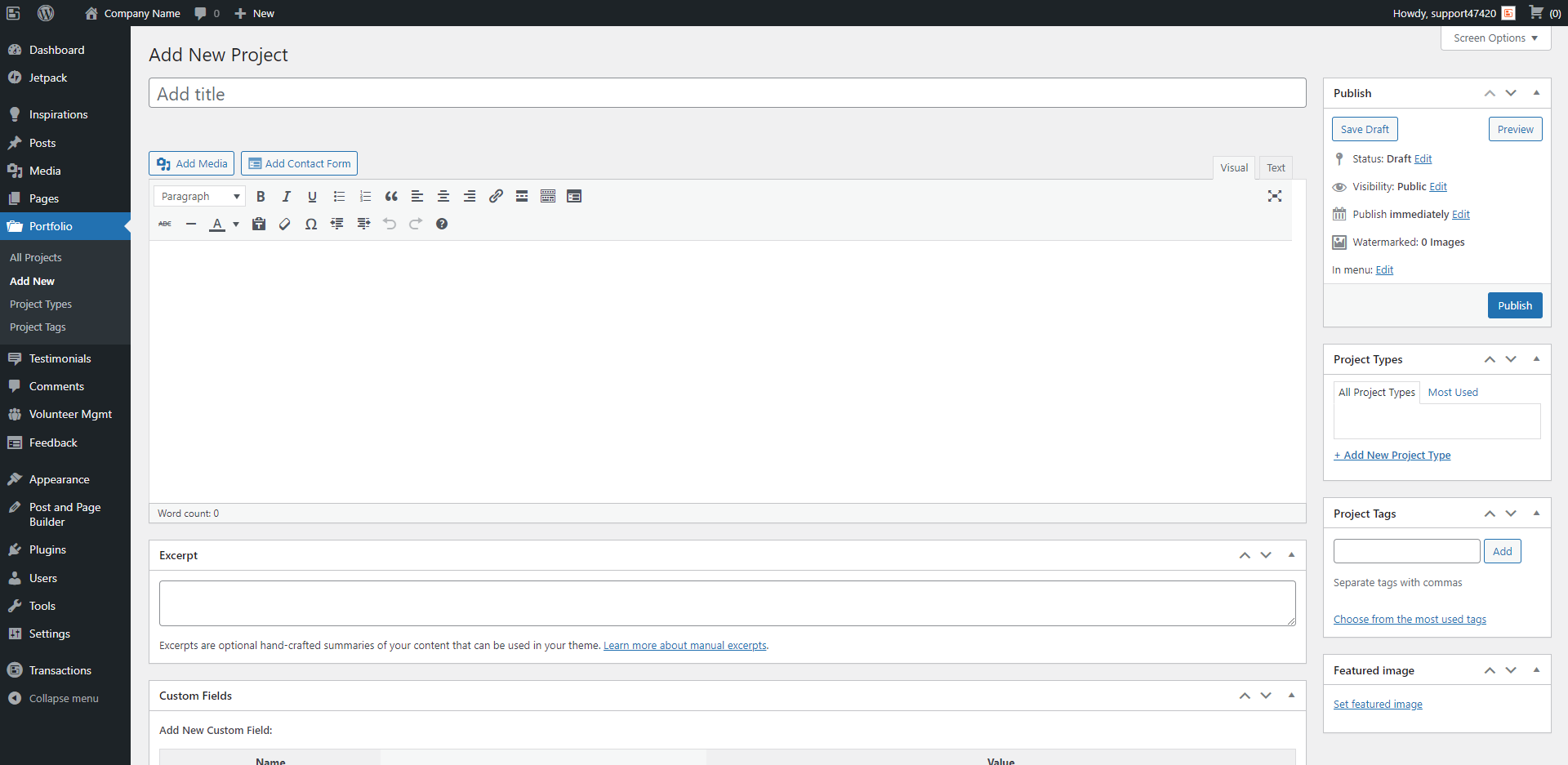Decrease paragraph indent
The height and width of the screenshot is (765, 1568).
337,224
